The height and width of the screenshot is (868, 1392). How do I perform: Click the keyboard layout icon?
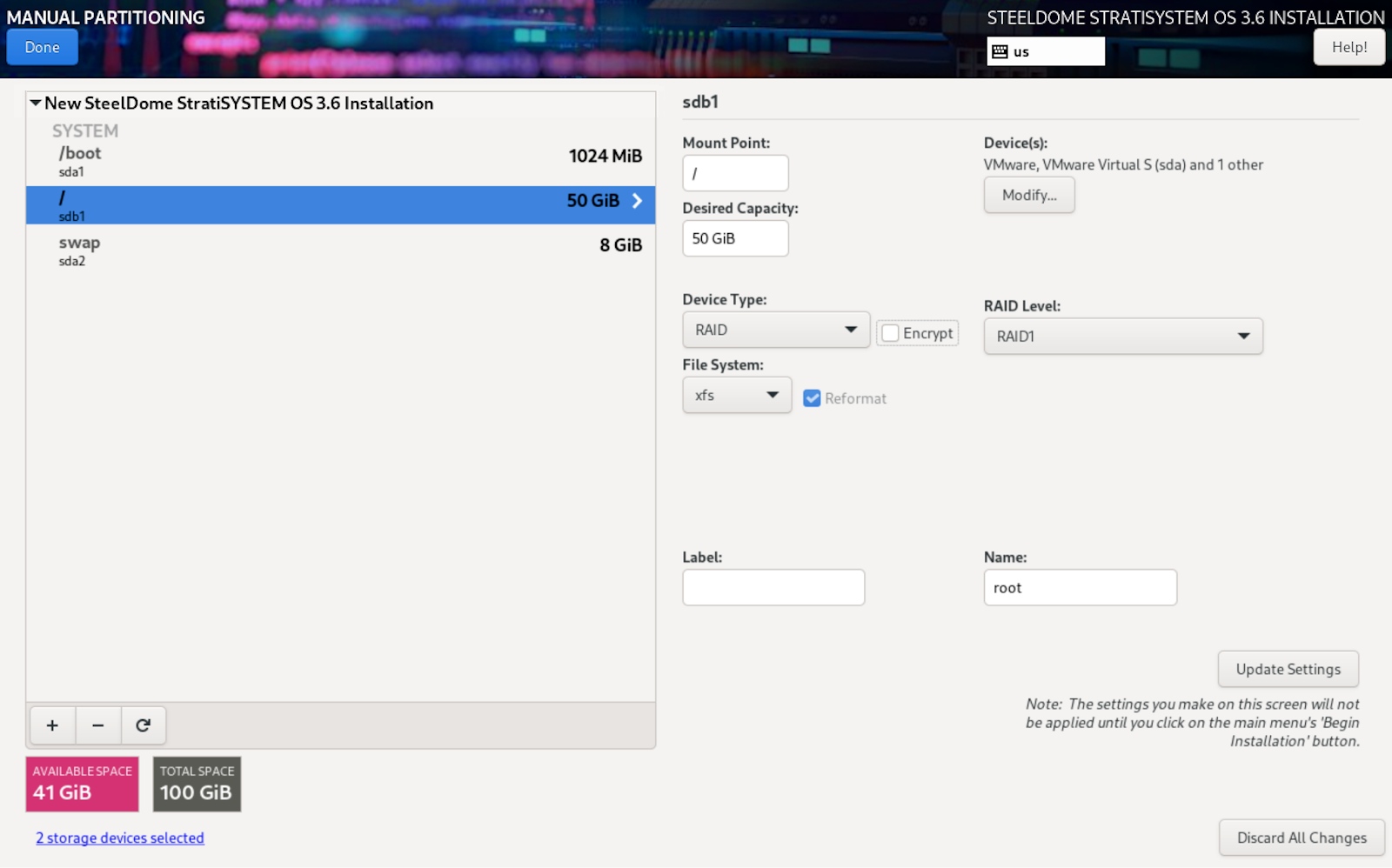(1000, 51)
